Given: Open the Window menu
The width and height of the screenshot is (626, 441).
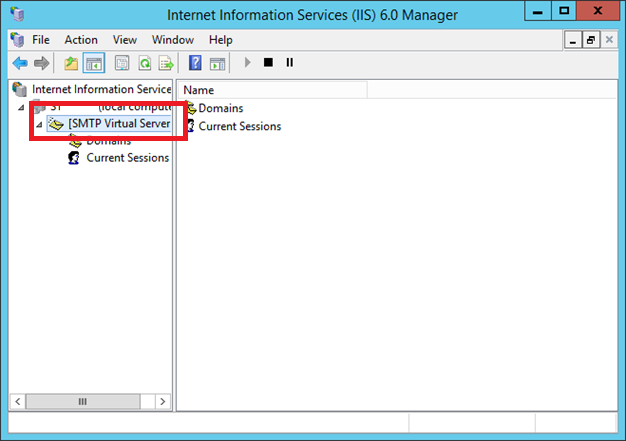Looking at the screenshot, I should (x=173, y=40).
